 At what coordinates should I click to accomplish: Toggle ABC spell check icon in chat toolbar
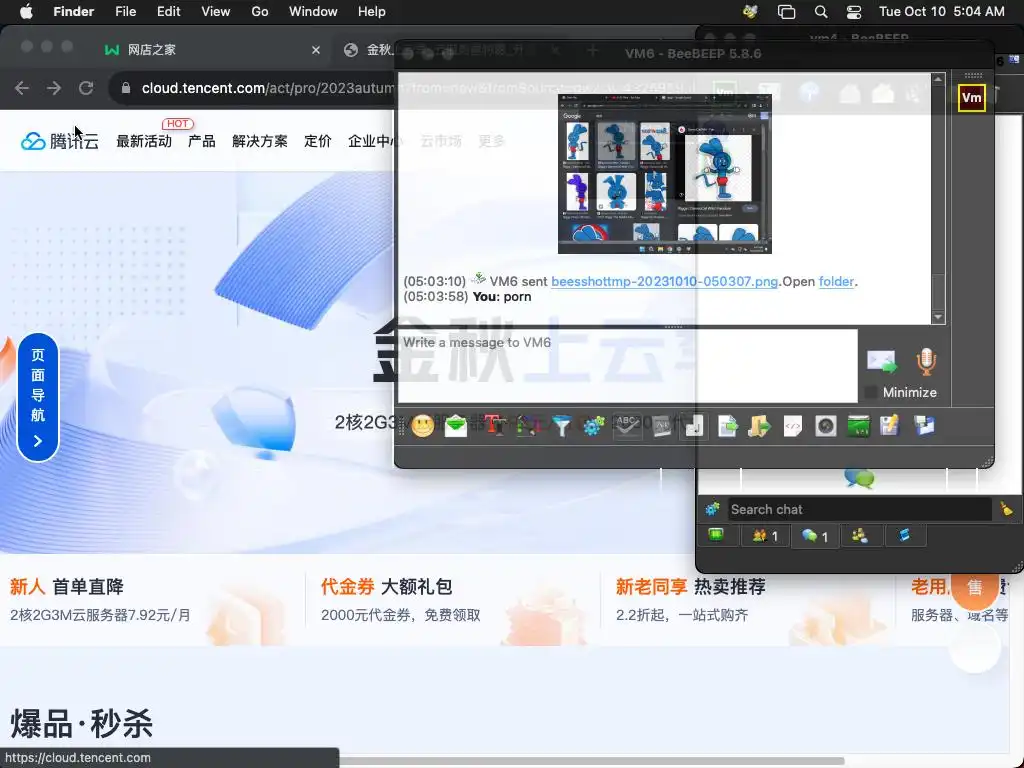(627, 426)
